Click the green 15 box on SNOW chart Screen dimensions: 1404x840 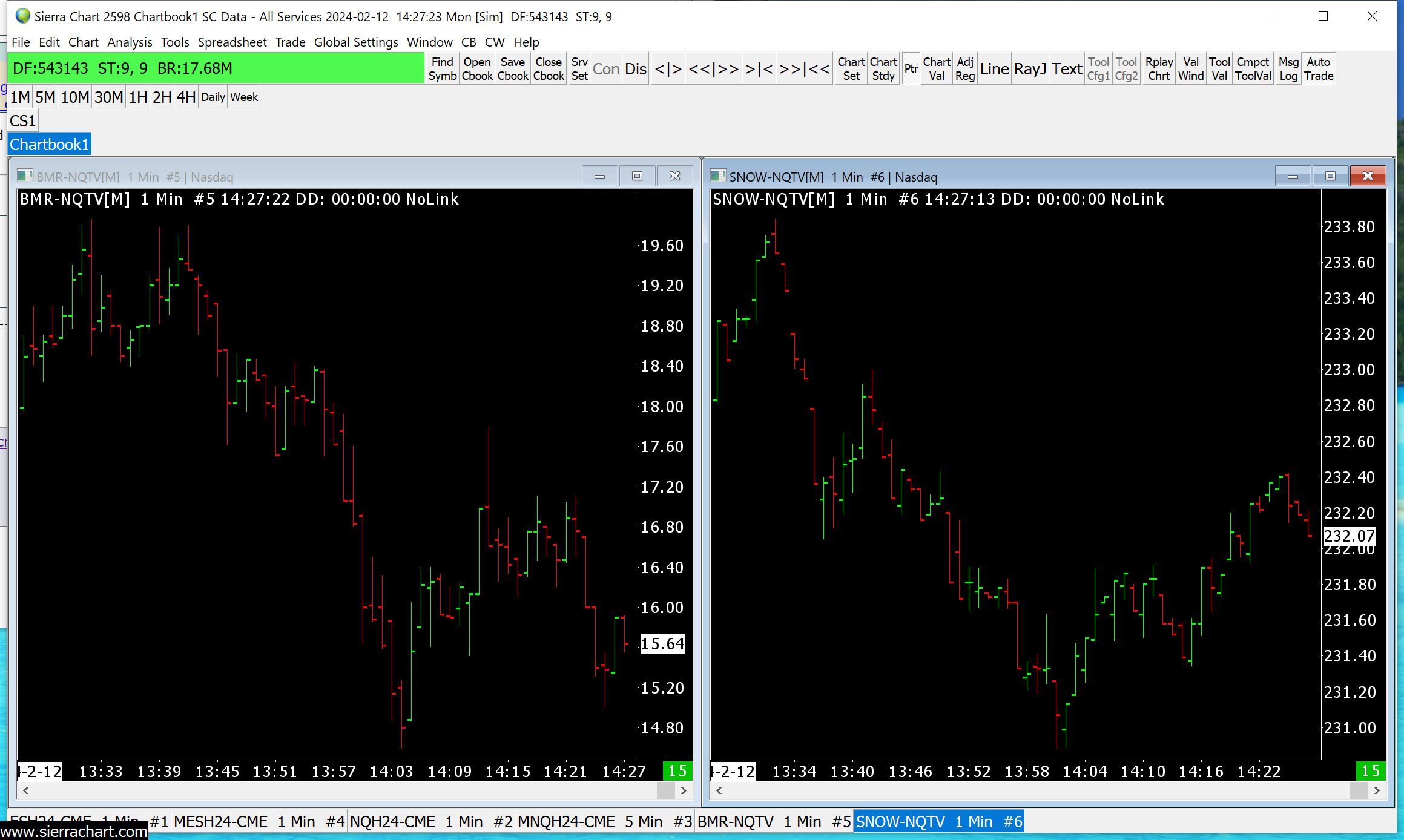[1370, 771]
